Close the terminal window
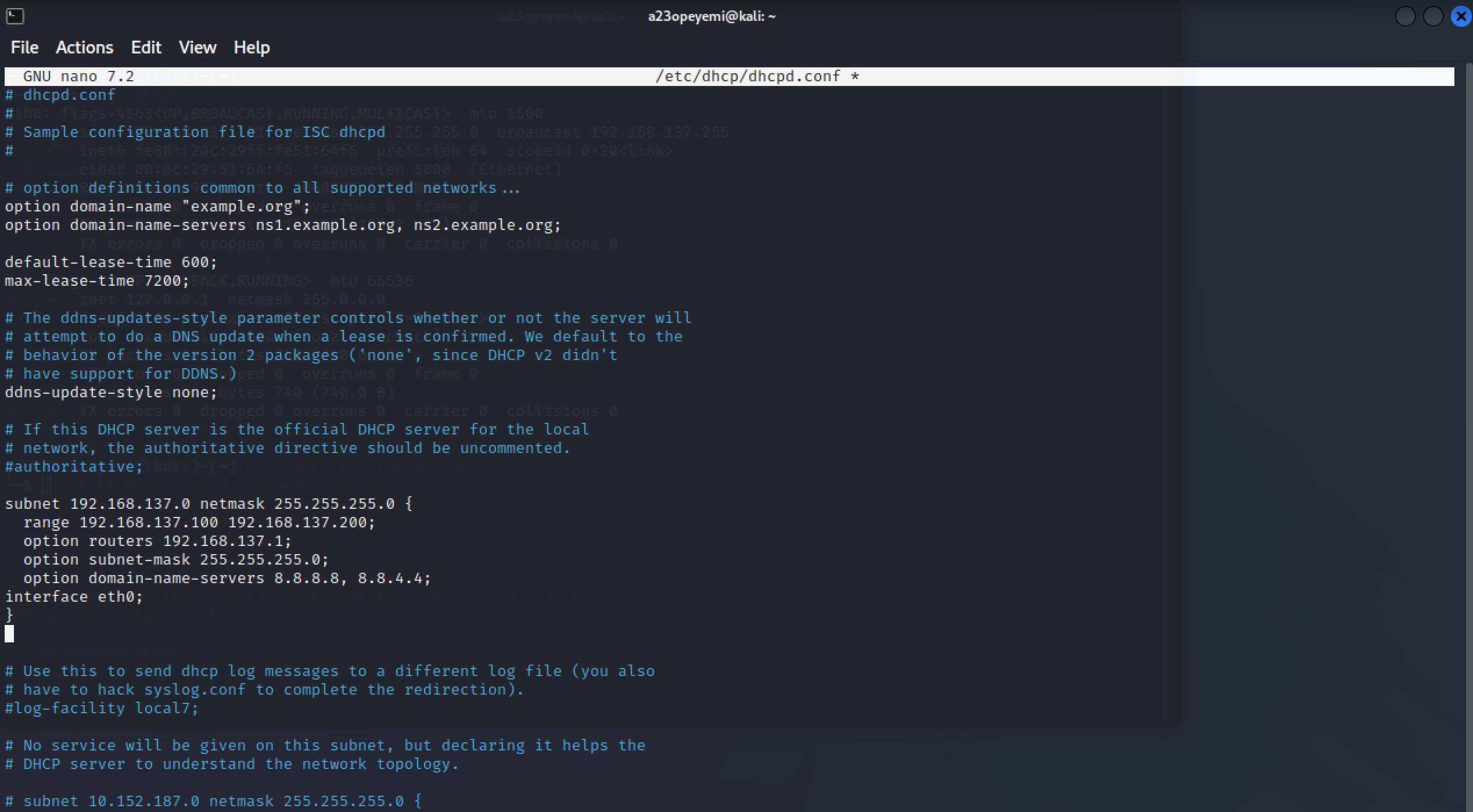Screen dimensions: 1473x812 [1461, 17]
